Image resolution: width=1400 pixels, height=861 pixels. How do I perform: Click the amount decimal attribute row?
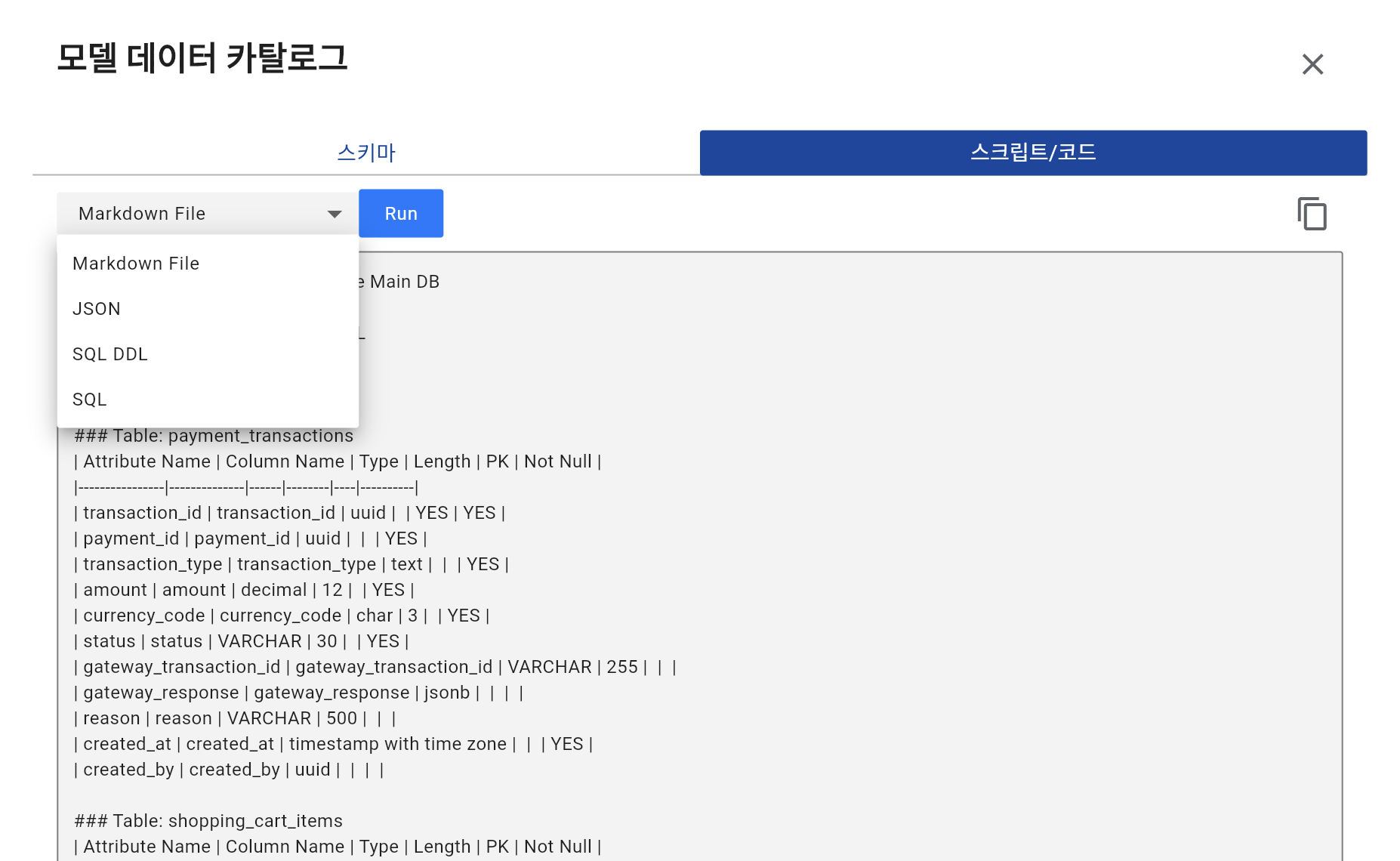click(243, 590)
